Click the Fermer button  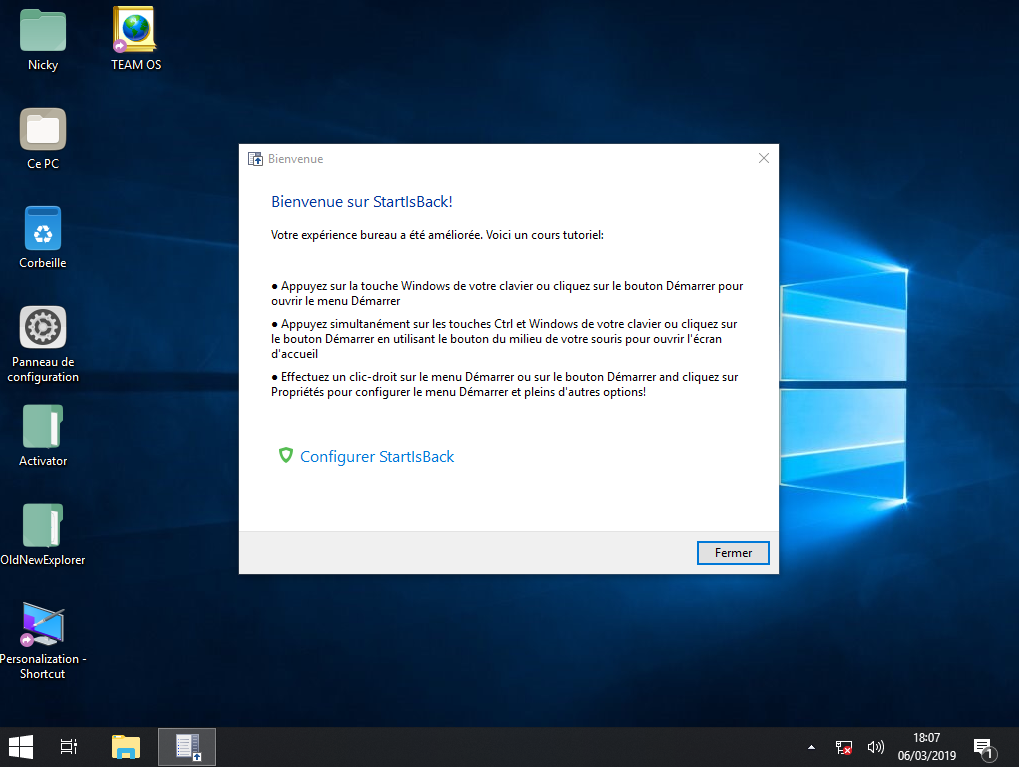click(733, 553)
